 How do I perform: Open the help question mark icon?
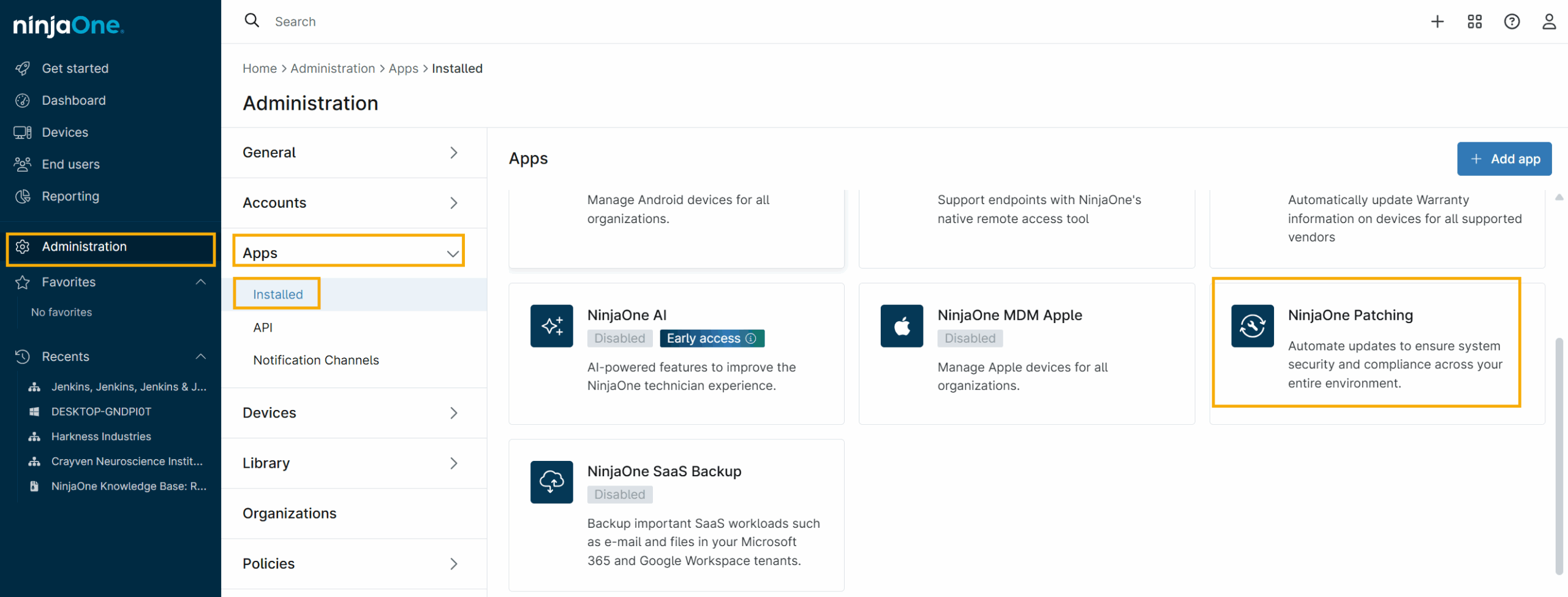tap(1512, 22)
